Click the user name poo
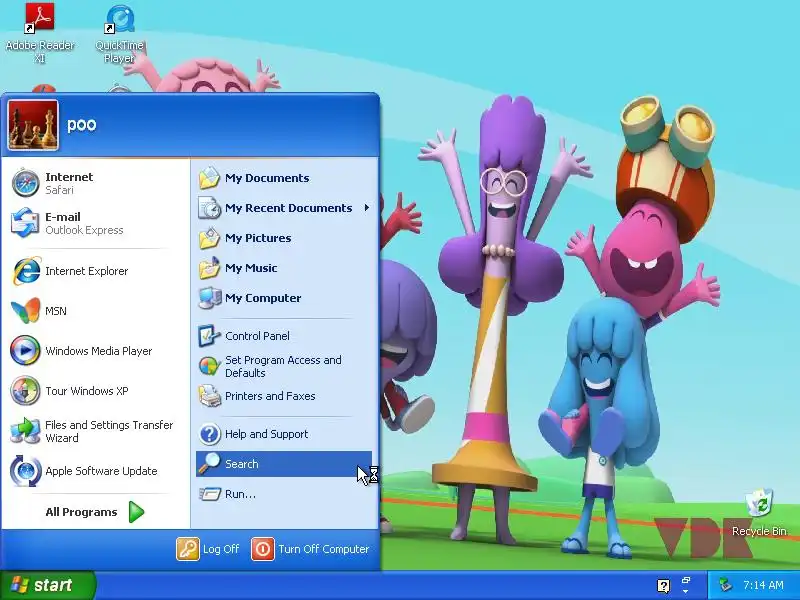Screen dimensions: 800x600 click(82, 124)
